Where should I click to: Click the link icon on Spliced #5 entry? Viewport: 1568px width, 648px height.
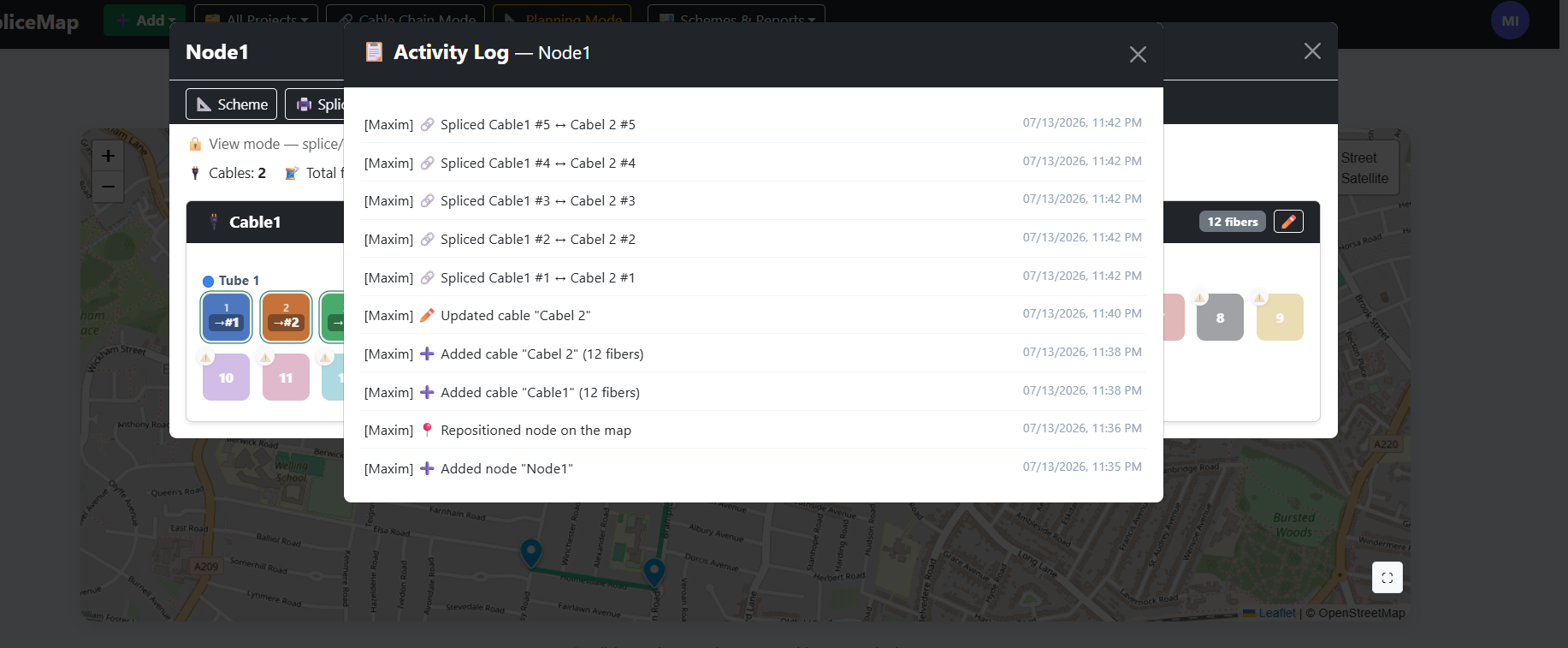[x=427, y=124]
